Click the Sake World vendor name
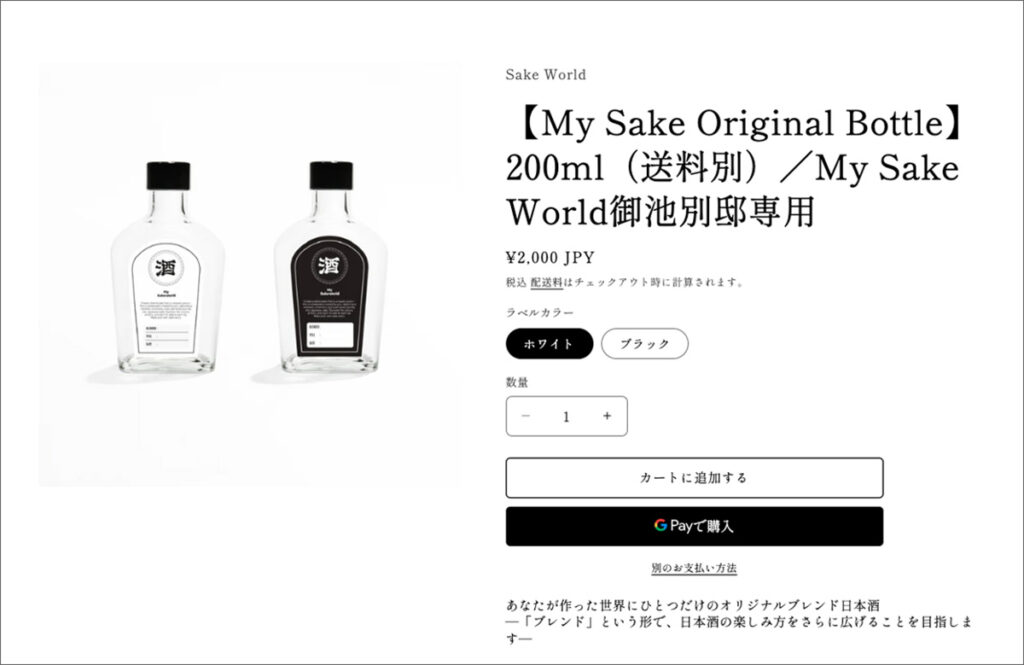This screenshot has width=1024, height=665. tap(546, 74)
